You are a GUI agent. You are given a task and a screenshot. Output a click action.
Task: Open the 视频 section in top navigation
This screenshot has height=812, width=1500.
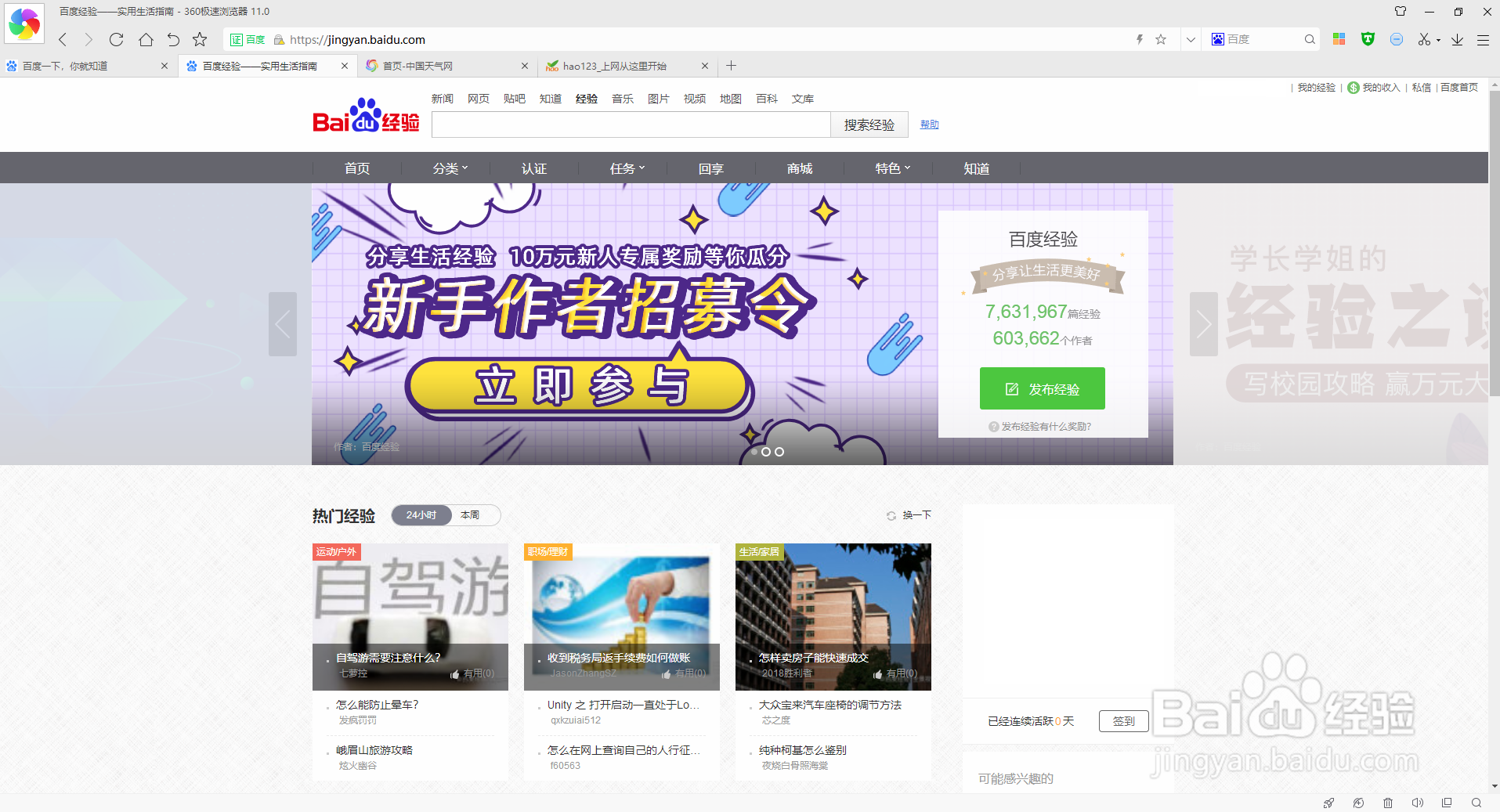(x=693, y=98)
